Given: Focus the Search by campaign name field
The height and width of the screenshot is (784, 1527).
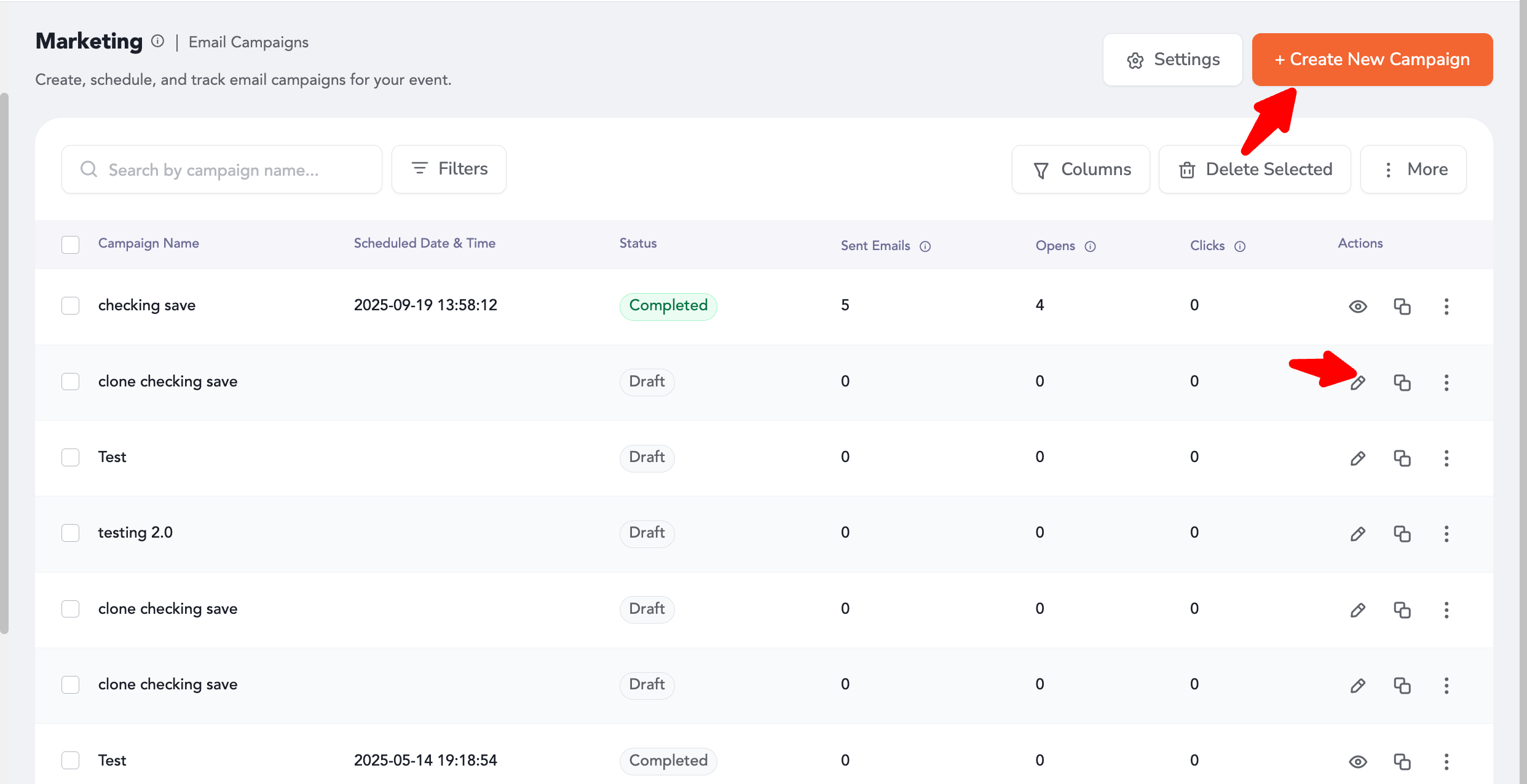Looking at the screenshot, I should pyautogui.click(x=222, y=170).
